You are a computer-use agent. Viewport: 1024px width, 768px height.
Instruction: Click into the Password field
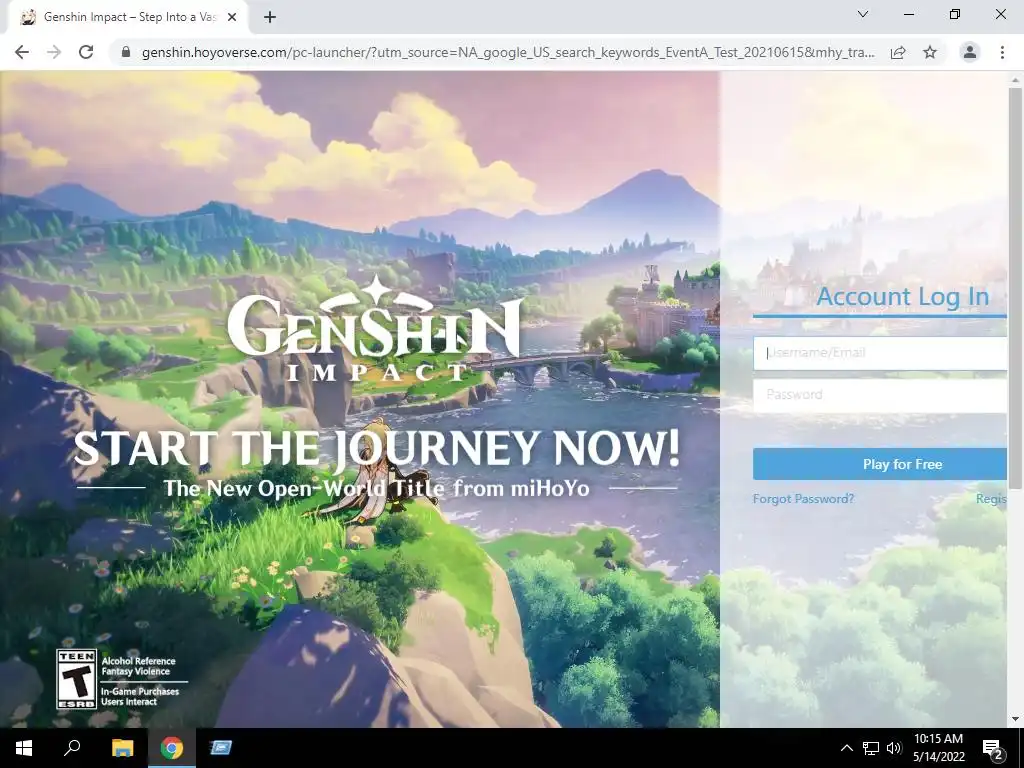(x=880, y=395)
